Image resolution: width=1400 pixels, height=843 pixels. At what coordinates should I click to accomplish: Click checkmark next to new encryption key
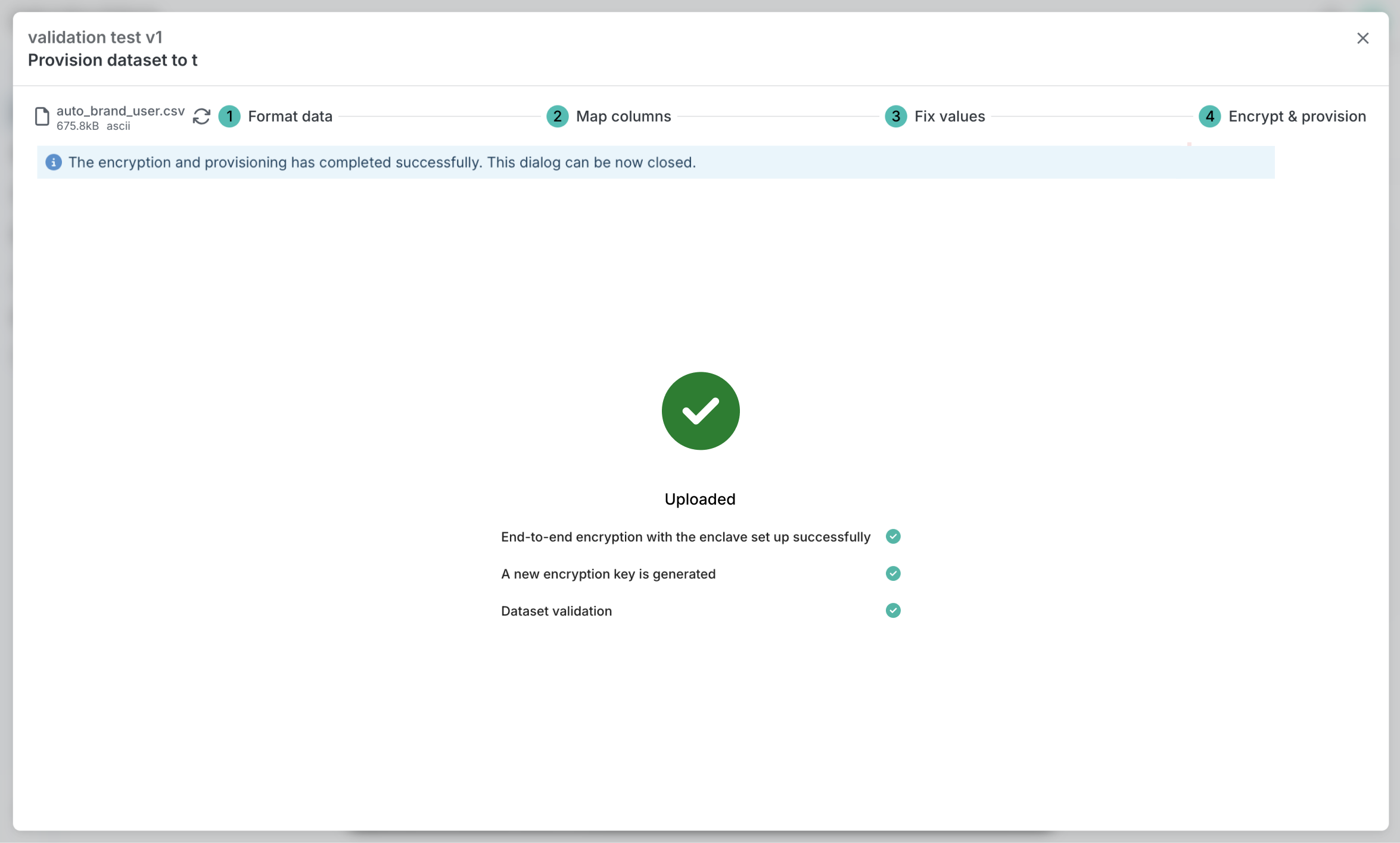[892, 573]
